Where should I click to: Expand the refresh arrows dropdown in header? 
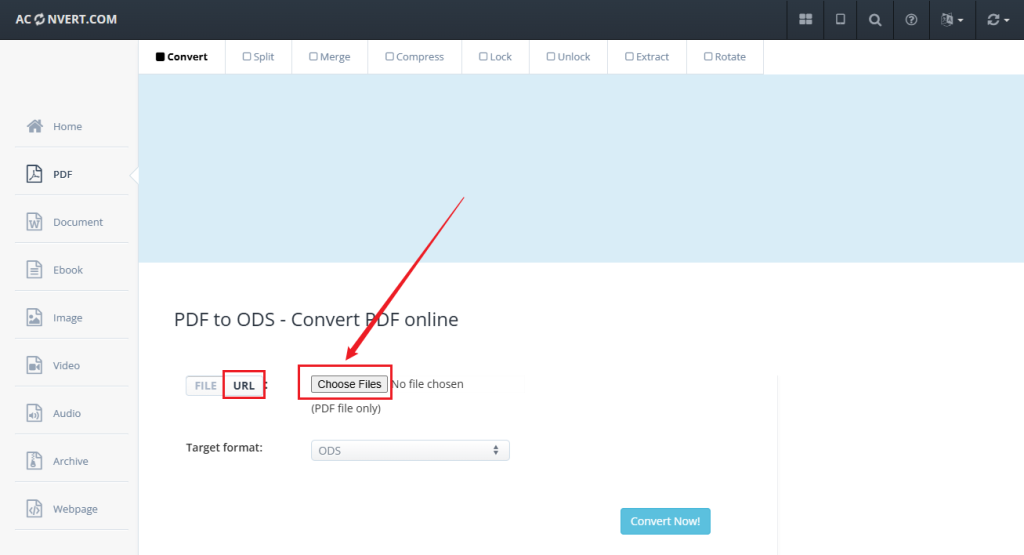coord(998,20)
